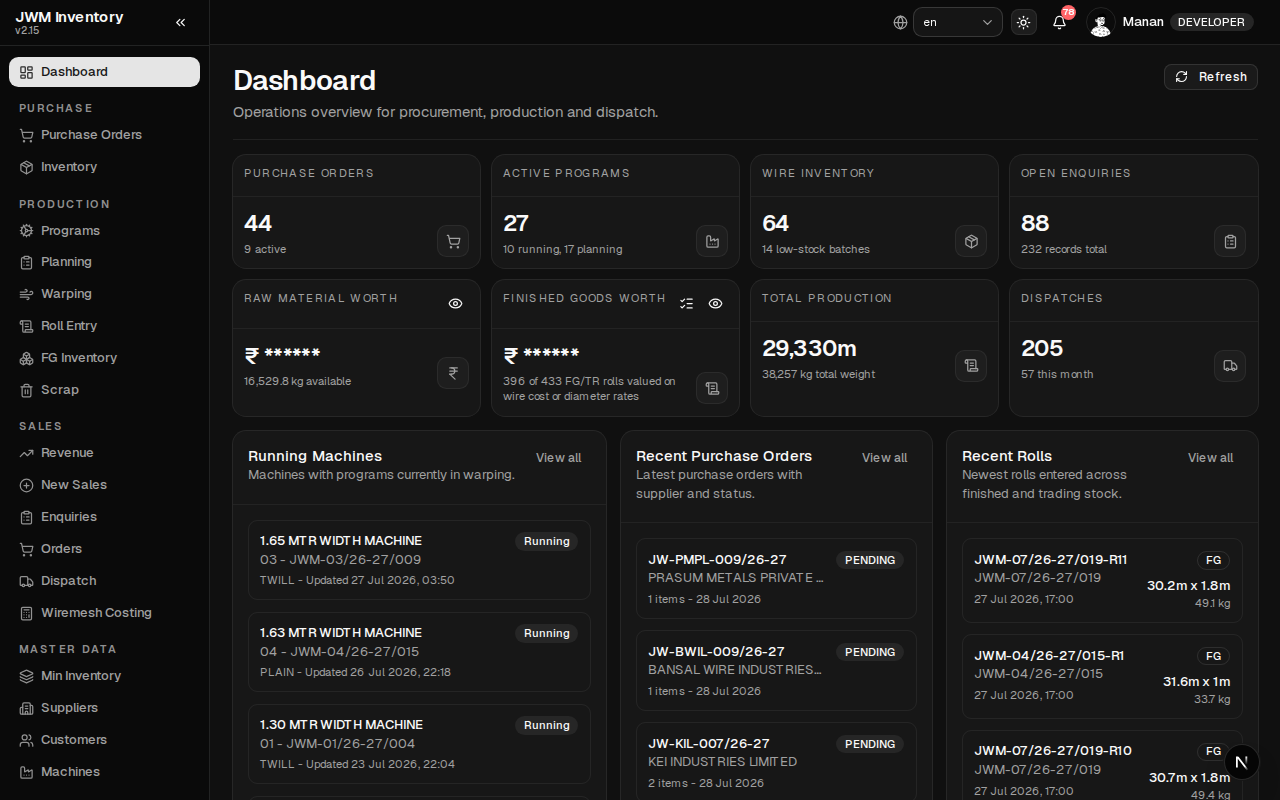Open the language dropdown showing en
Viewport: 1280px width, 800px height.
pyautogui.click(x=957, y=22)
